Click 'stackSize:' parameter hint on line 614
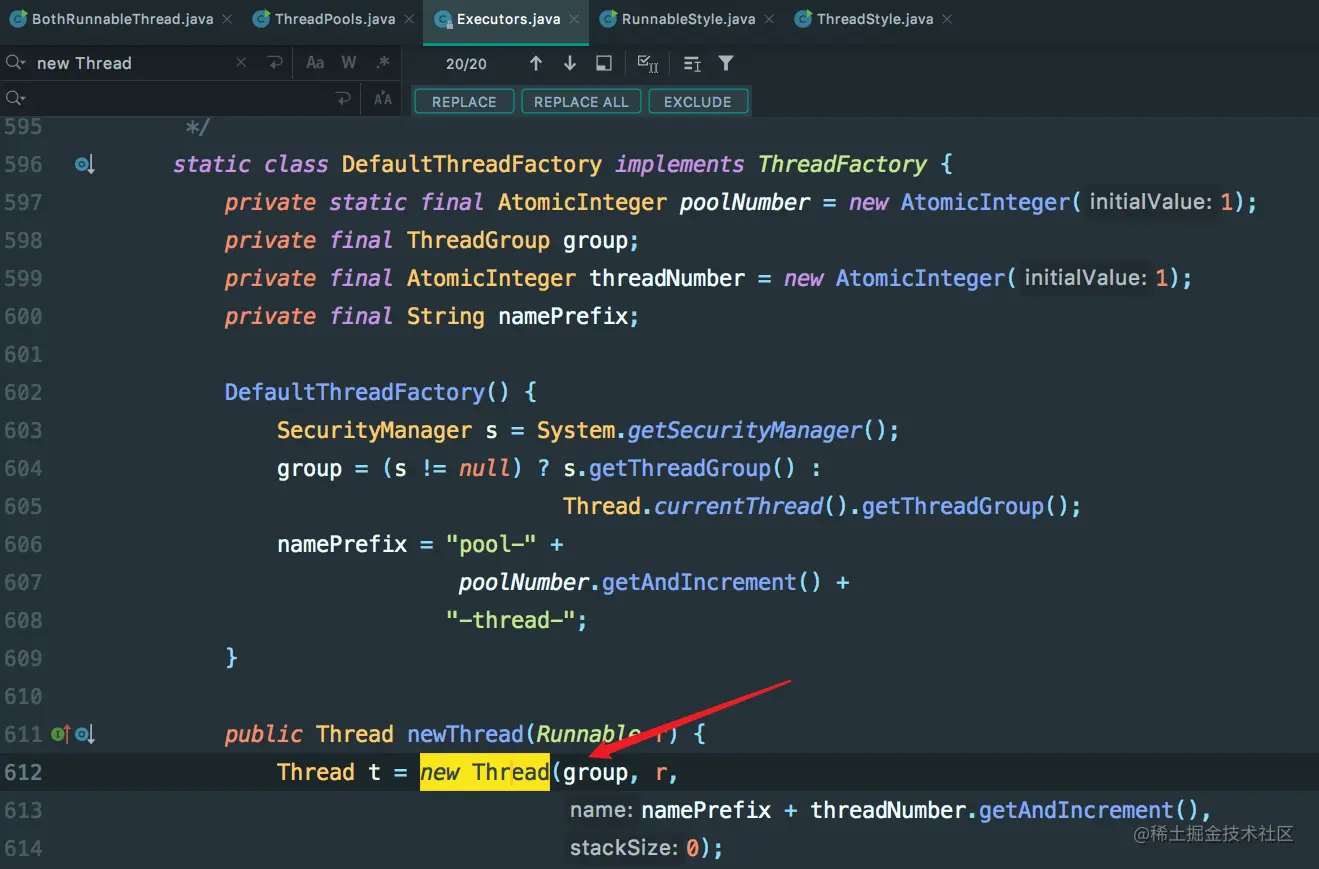The image size is (1319, 869). tap(623, 848)
